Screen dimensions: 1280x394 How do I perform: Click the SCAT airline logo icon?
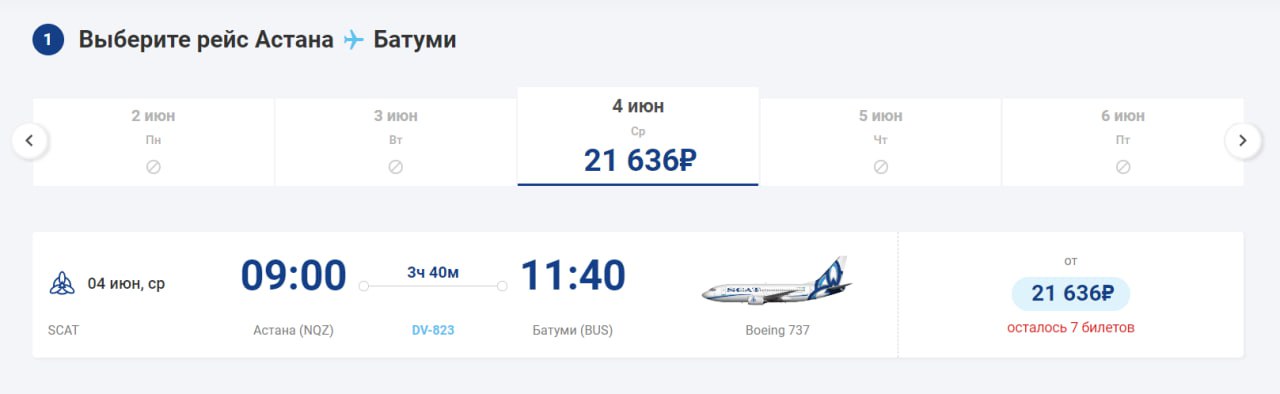pos(62,283)
